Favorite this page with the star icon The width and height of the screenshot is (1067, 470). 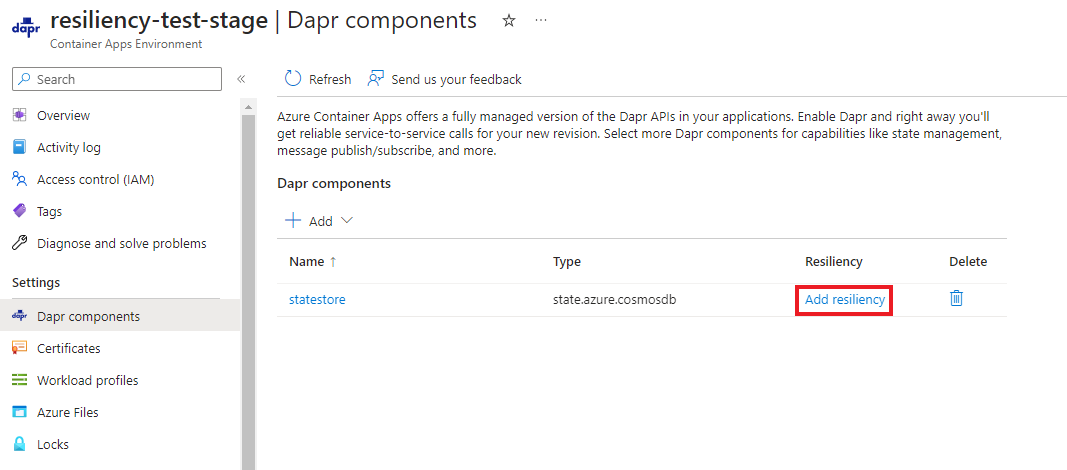(508, 20)
